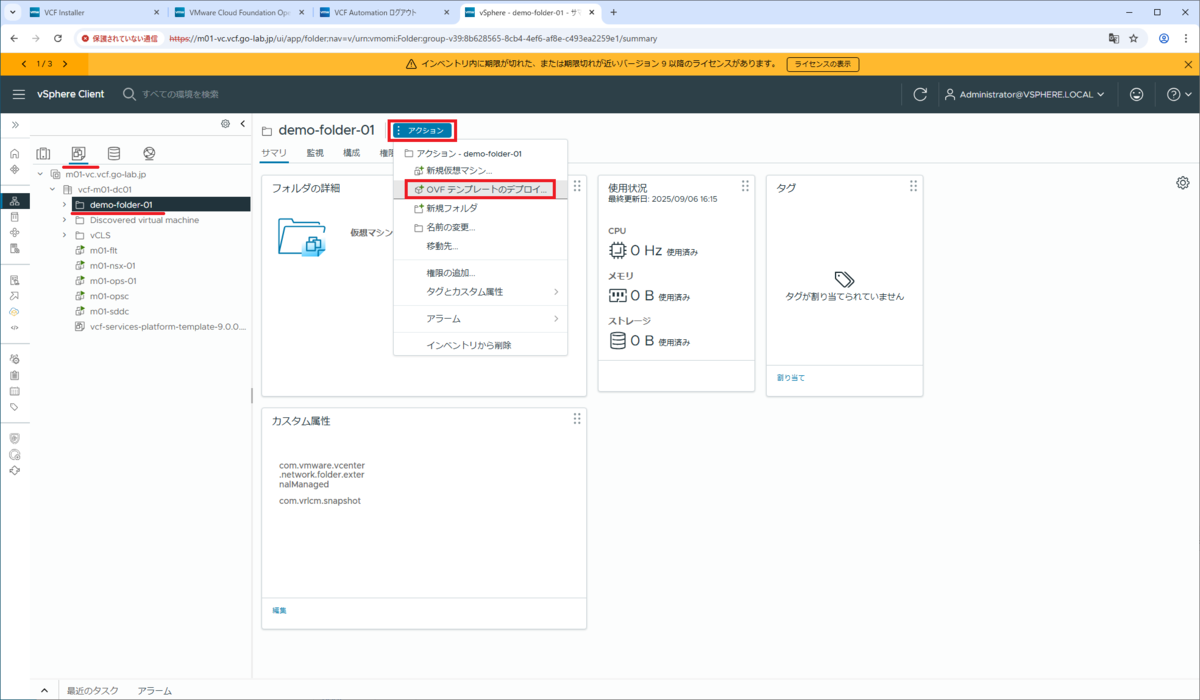Switch to the 構成 tab

click(x=351, y=153)
